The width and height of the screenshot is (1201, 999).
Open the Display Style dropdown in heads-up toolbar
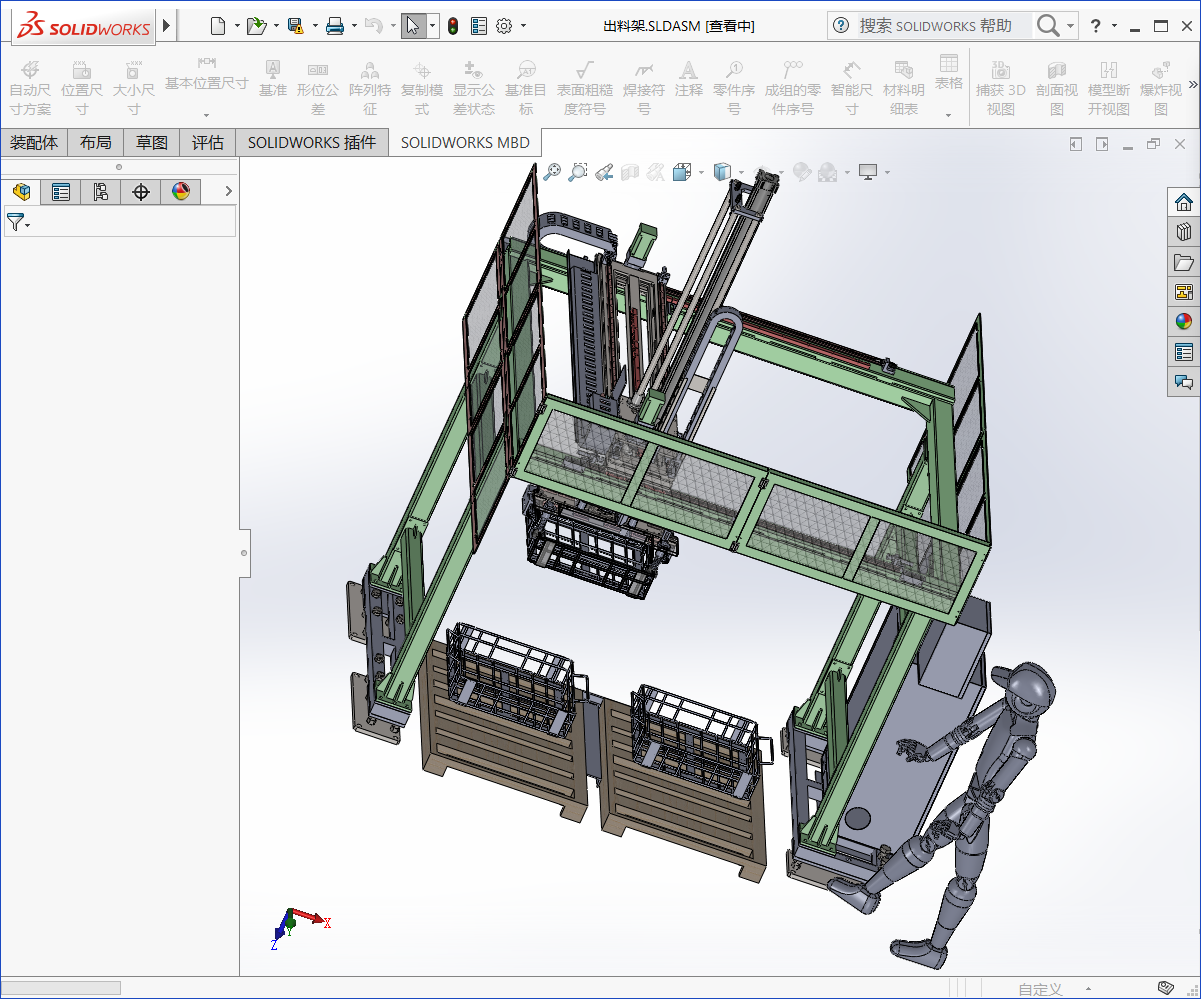click(740, 171)
